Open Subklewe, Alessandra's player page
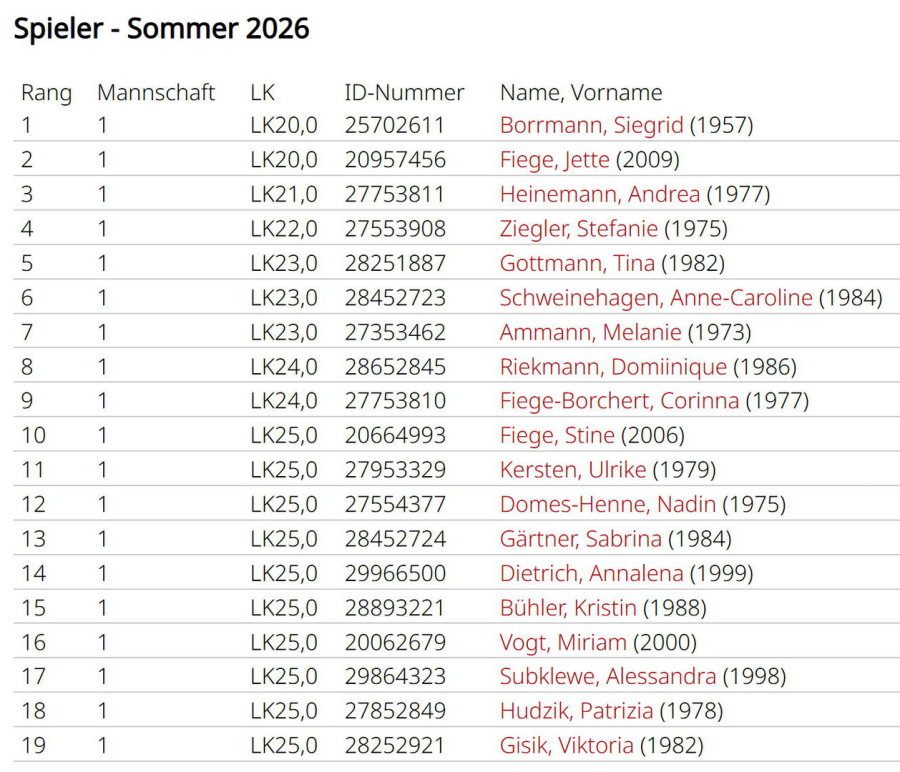Viewport: 900px width, 772px height. click(608, 677)
